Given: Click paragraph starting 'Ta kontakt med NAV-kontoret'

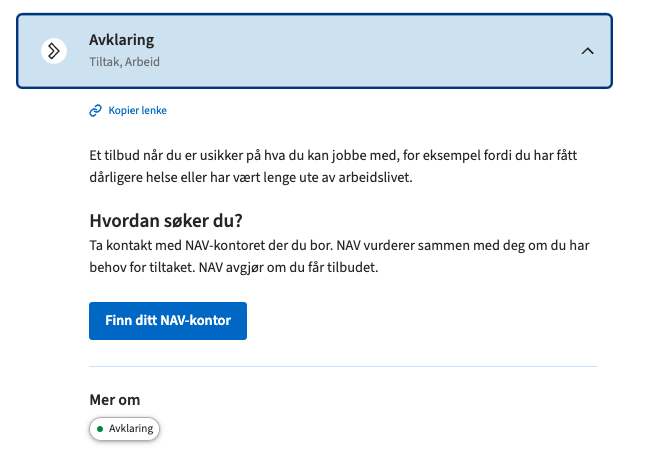Looking at the screenshot, I should [339, 256].
